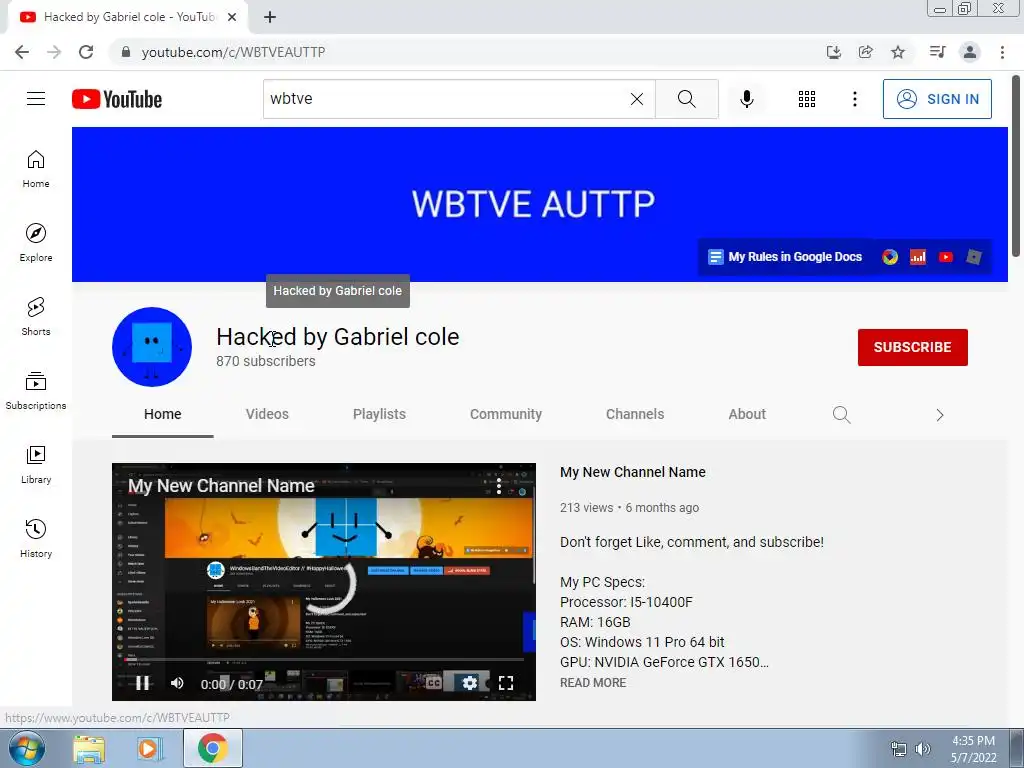Pause the featured video
Viewport: 1024px width, 768px height.
142,683
